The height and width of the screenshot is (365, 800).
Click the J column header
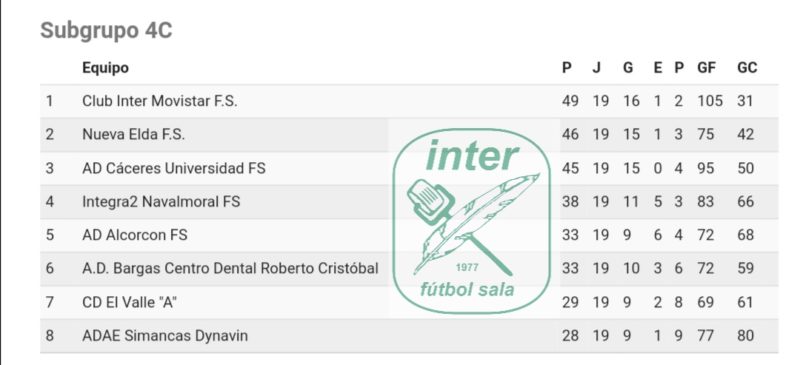tap(596, 67)
